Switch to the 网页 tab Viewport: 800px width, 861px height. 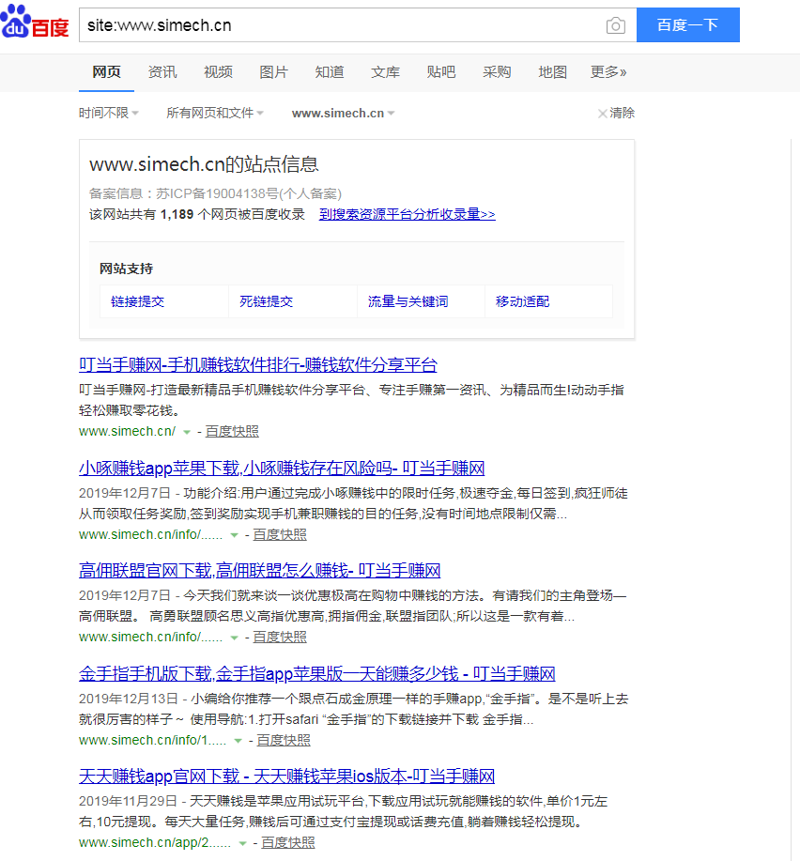tap(107, 72)
